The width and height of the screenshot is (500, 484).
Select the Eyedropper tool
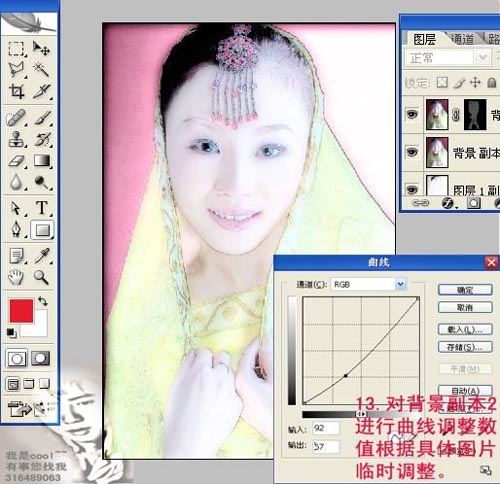[x=42, y=256]
